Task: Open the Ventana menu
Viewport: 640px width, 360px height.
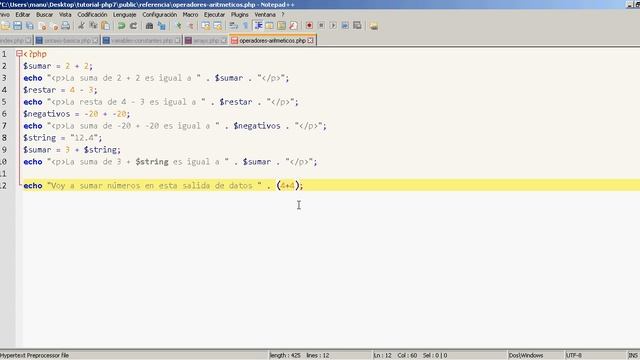Action: (265, 15)
